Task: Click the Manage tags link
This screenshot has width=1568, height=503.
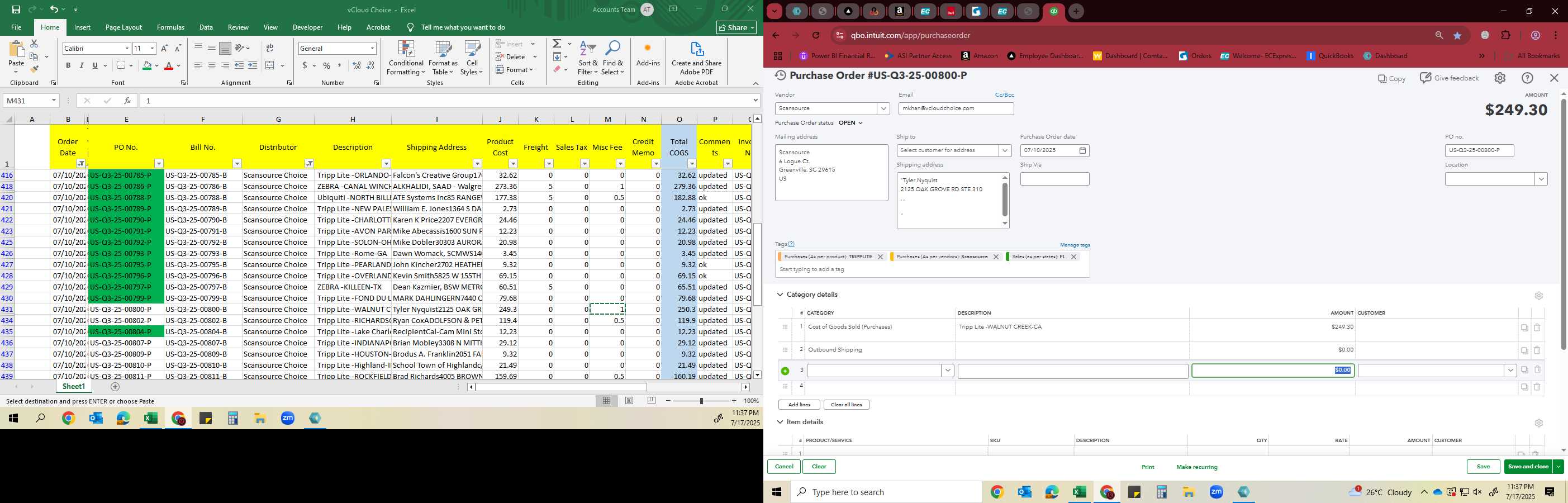Action: pos(1075,245)
